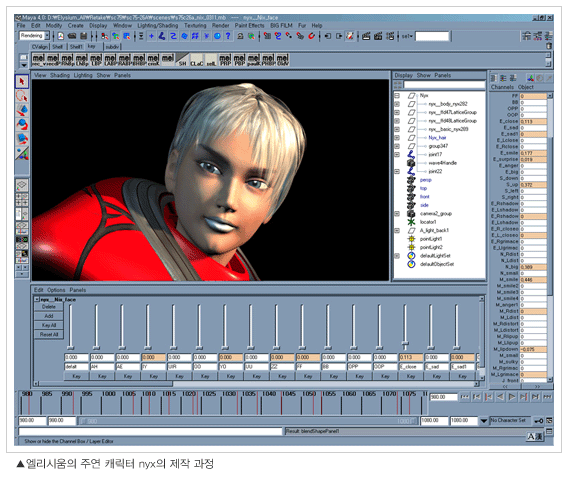The width and height of the screenshot is (568, 478).
Task: Open the Lighting/Shading menu
Action: 158,25
